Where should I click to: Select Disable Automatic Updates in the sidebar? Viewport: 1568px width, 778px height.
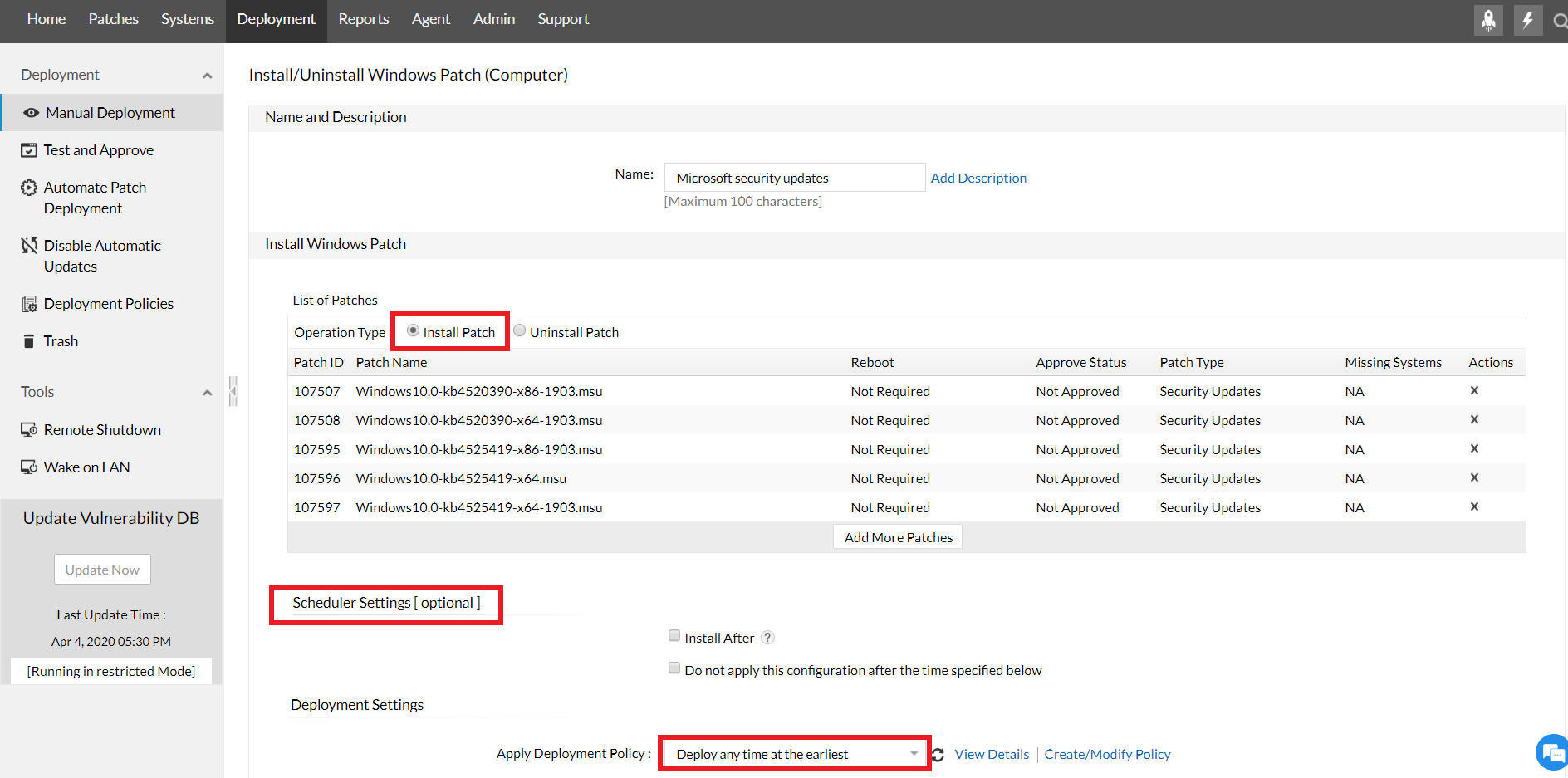coord(102,245)
